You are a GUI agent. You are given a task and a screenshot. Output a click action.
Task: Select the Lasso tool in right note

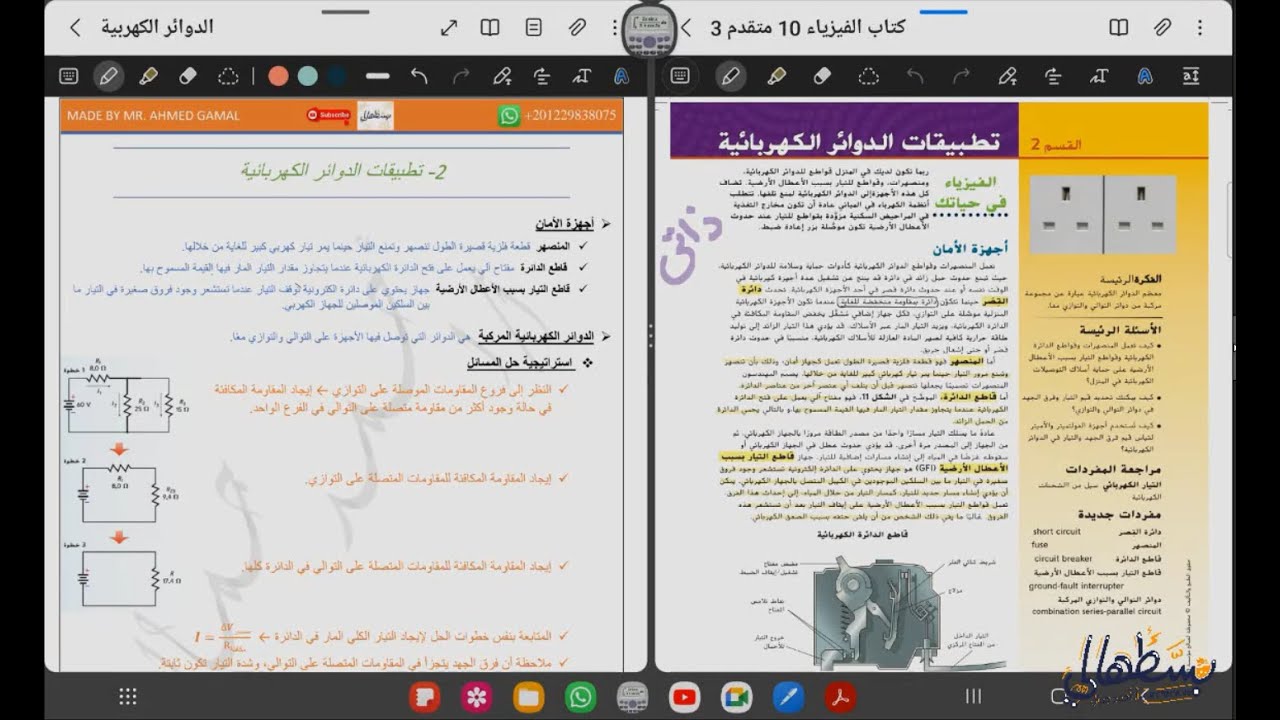(869, 76)
